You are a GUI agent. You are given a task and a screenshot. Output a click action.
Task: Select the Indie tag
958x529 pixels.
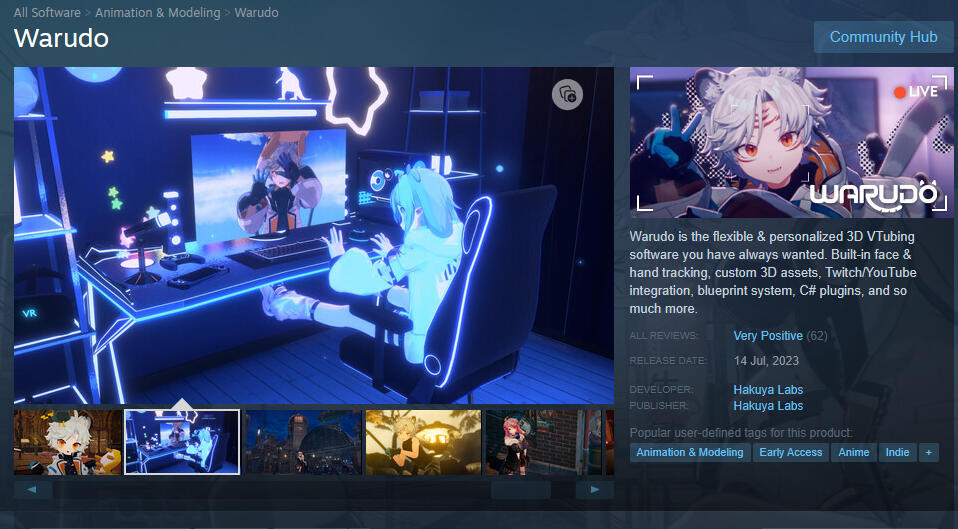coord(897,452)
